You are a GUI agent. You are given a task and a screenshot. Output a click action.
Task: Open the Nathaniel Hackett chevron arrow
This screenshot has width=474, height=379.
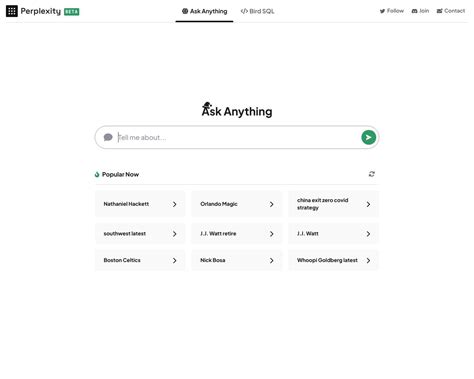175,204
